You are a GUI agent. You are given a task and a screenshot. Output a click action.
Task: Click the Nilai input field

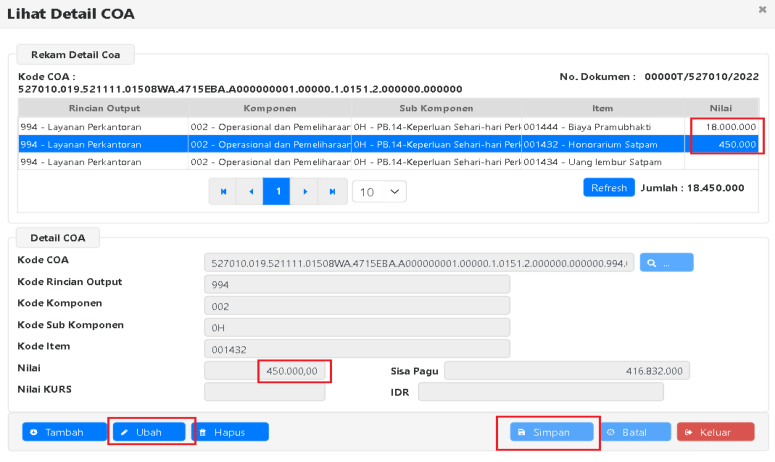coord(265,371)
